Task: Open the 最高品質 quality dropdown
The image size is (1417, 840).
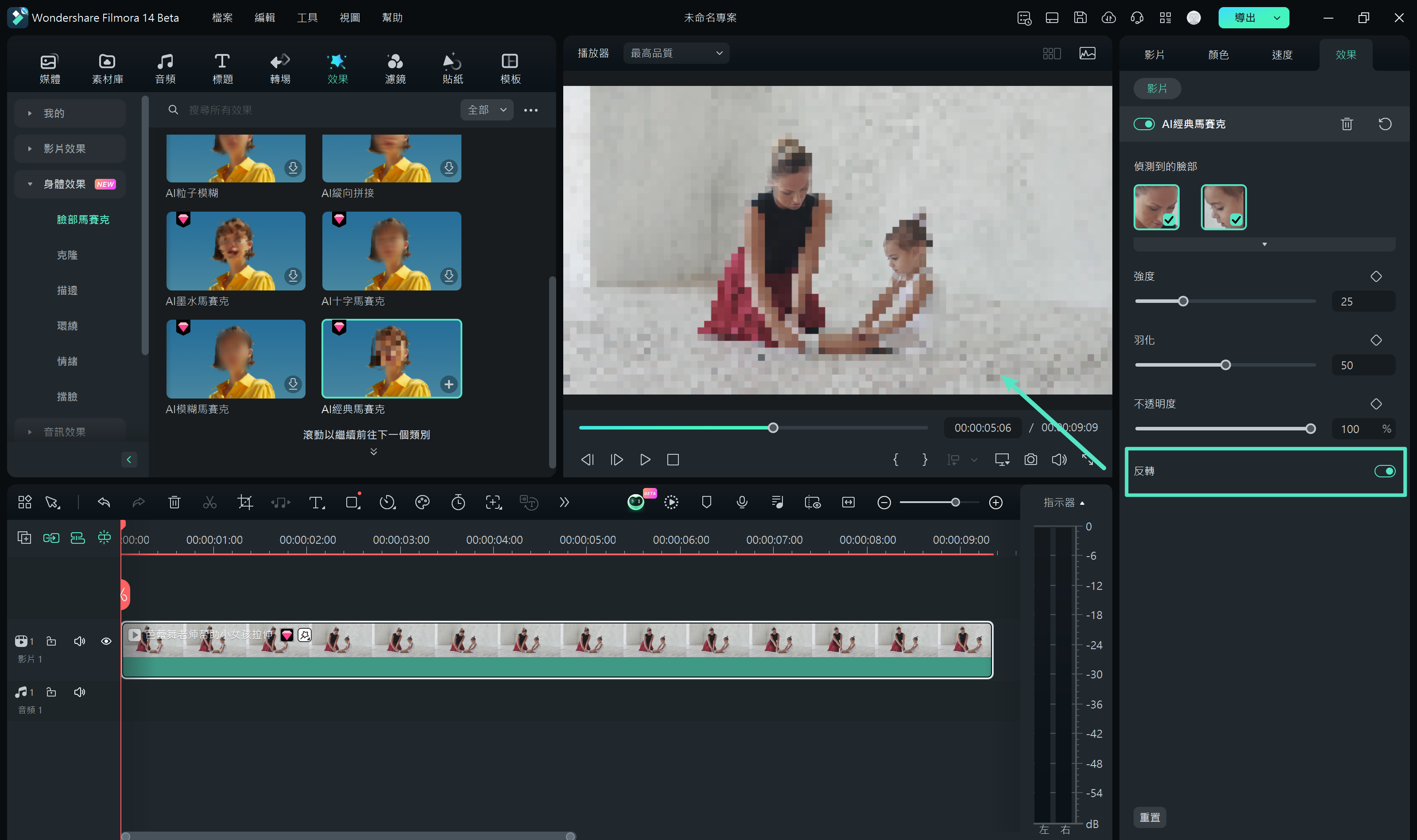Action: coord(676,53)
